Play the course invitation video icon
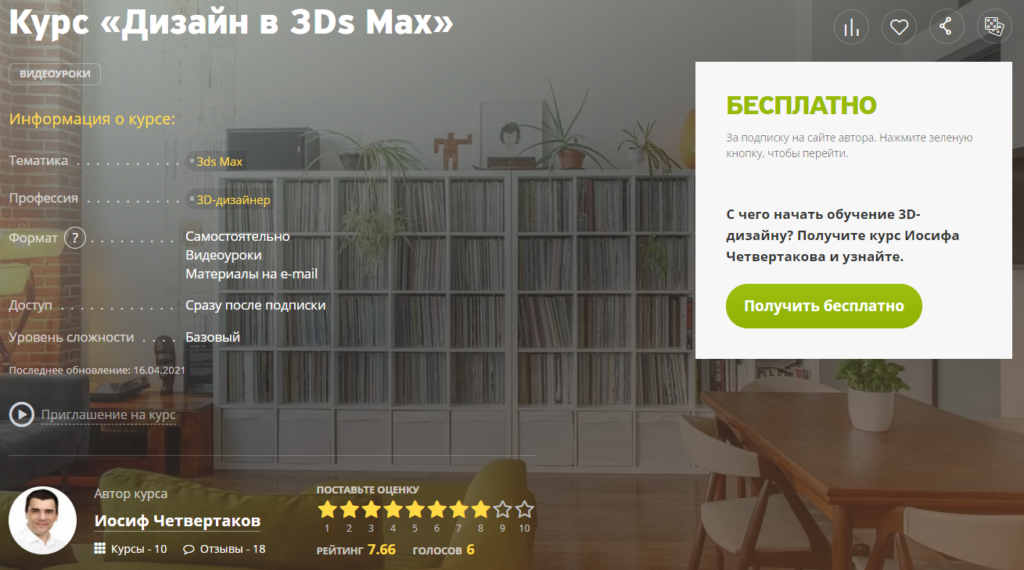1024x570 pixels. [x=22, y=415]
